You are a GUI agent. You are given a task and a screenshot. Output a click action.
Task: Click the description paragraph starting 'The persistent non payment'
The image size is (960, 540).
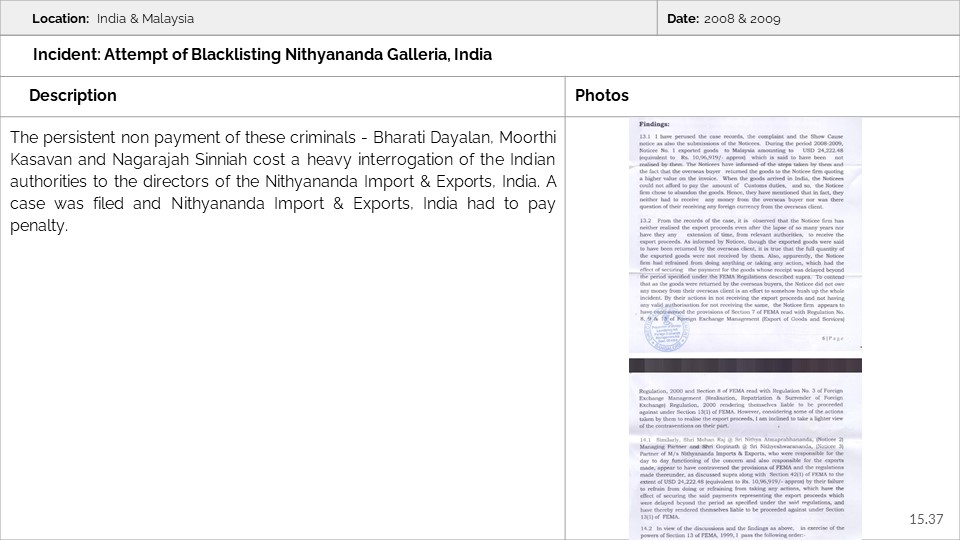pyautogui.click(x=283, y=181)
